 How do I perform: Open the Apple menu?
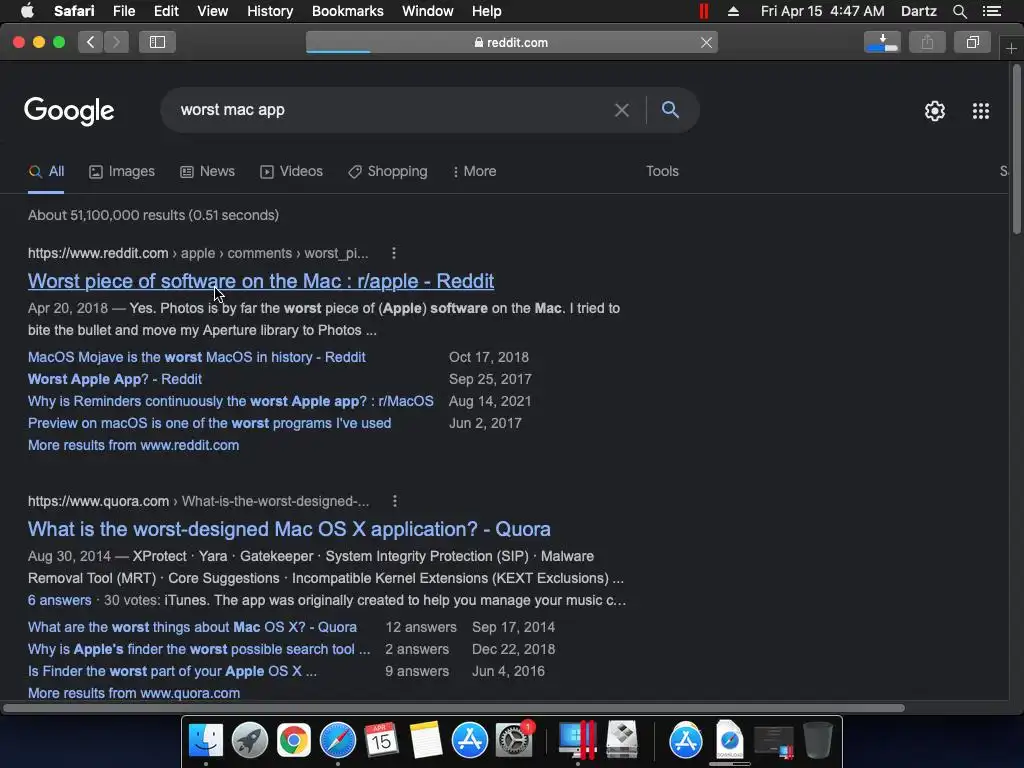pos(27,11)
